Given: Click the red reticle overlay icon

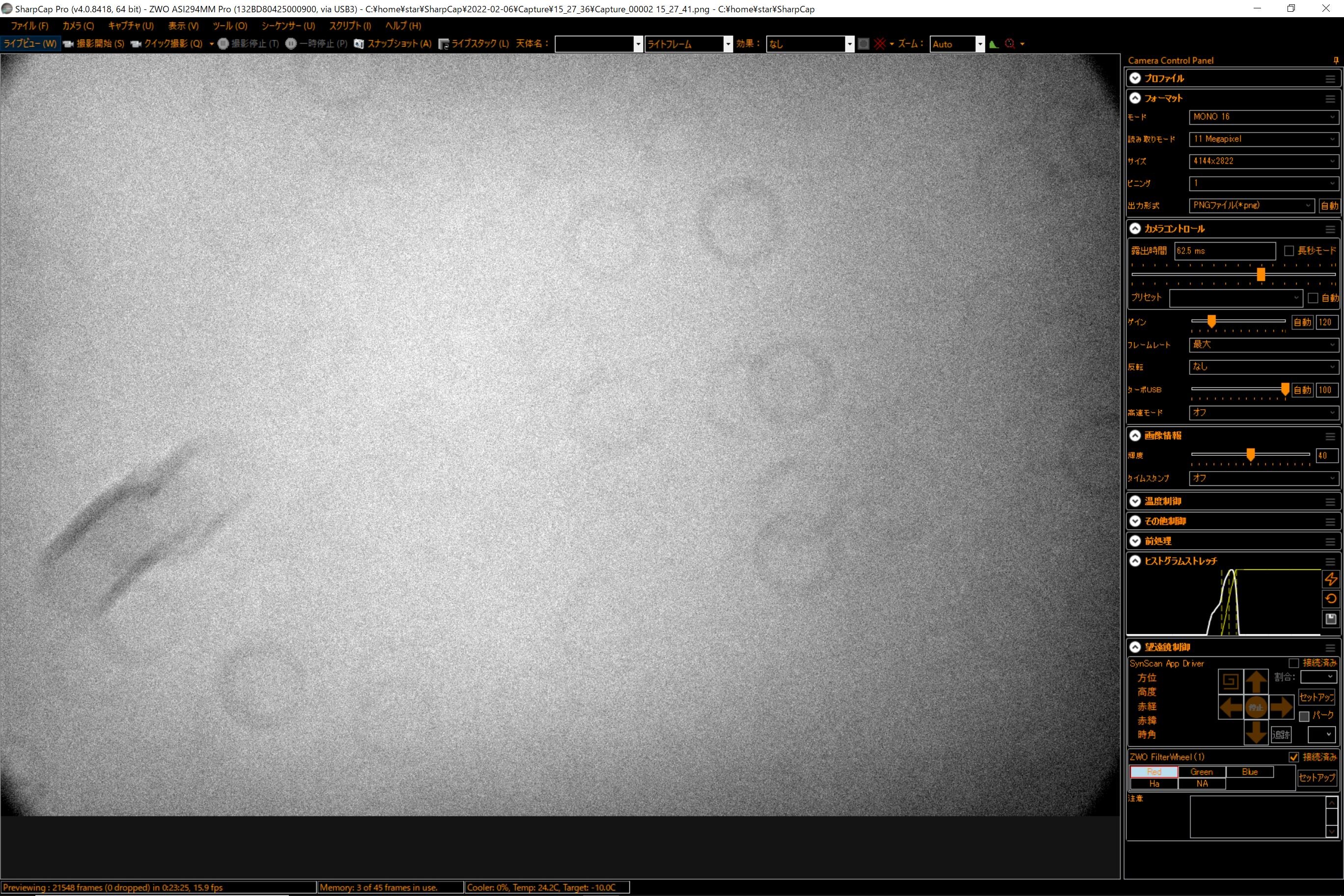Looking at the screenshot, I should point(880,44).
